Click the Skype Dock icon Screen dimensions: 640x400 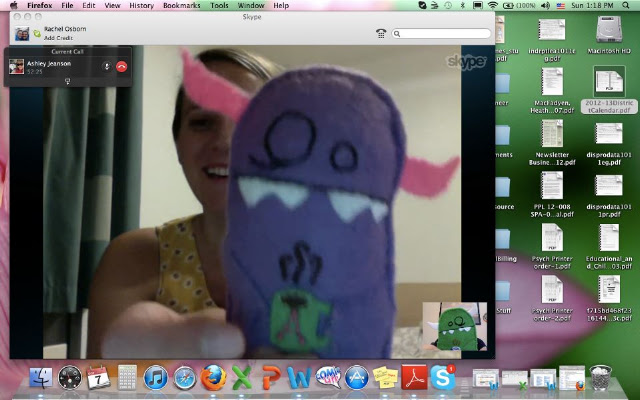[442, 378]
